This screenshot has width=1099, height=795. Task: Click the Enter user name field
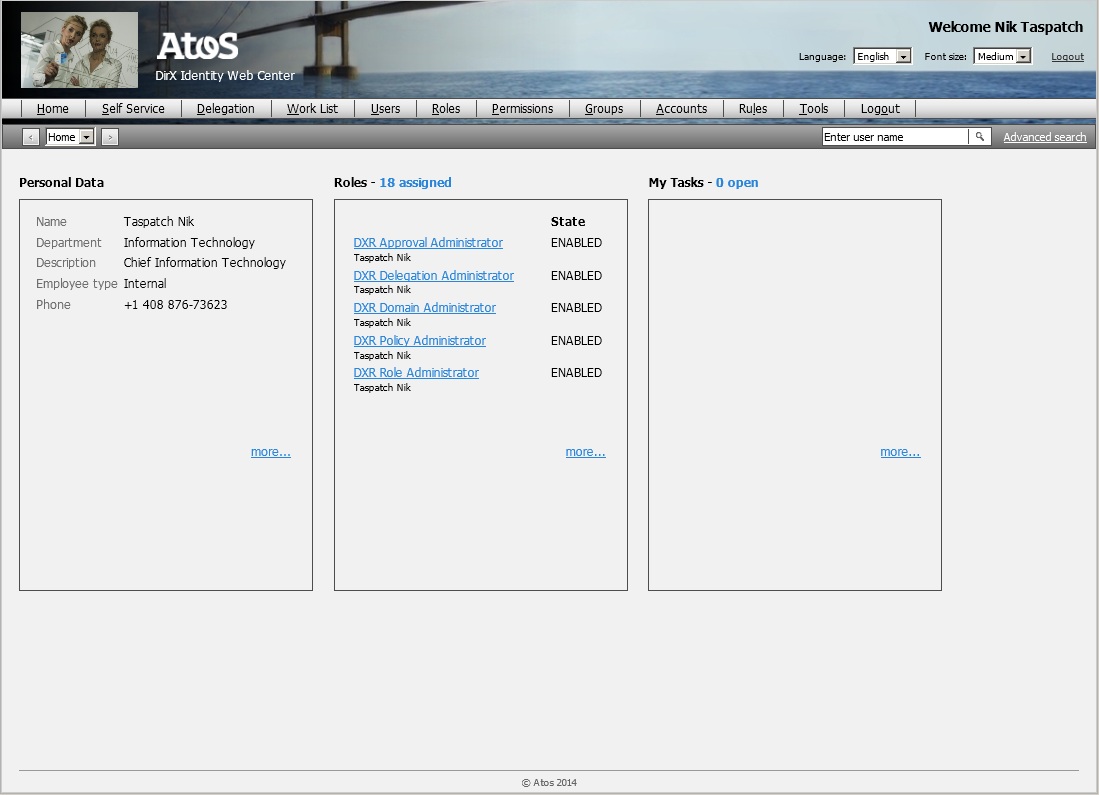point(895,136)
